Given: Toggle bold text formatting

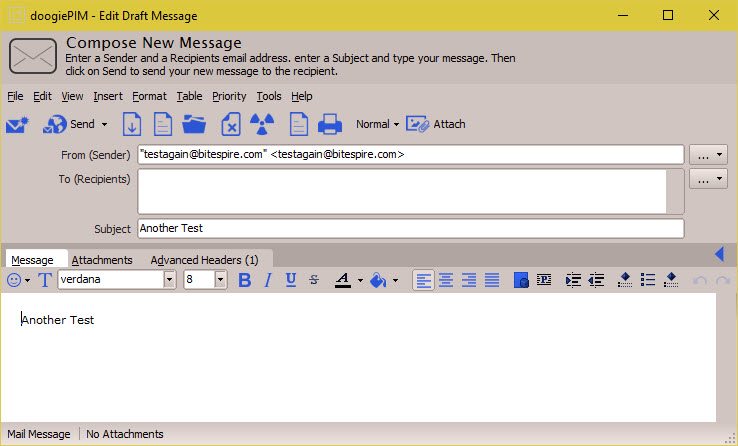Looking at the screenshot, I should tap(244, 280).
